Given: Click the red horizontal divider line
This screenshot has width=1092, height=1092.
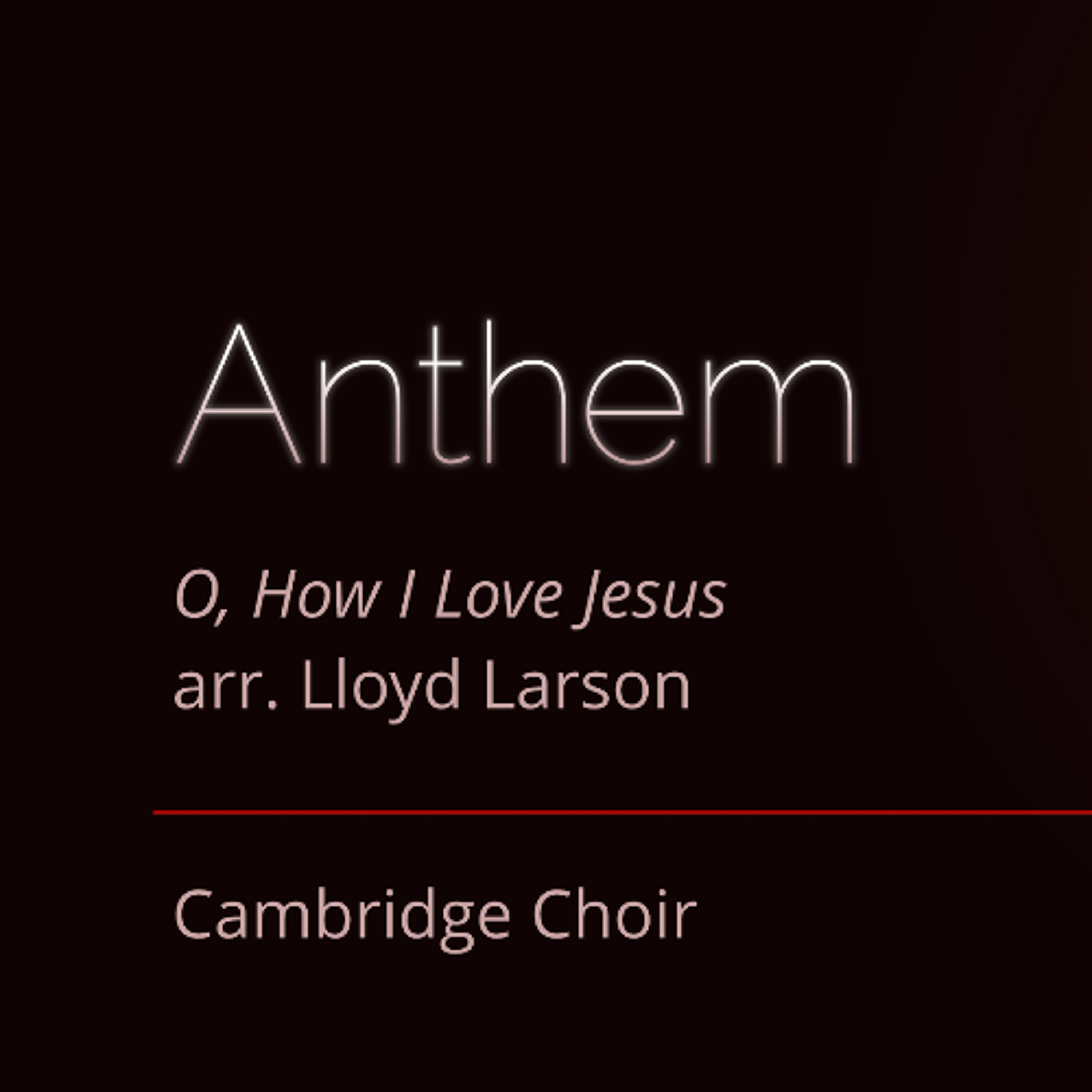Looking at the screenshot, I should coord(622,813).
